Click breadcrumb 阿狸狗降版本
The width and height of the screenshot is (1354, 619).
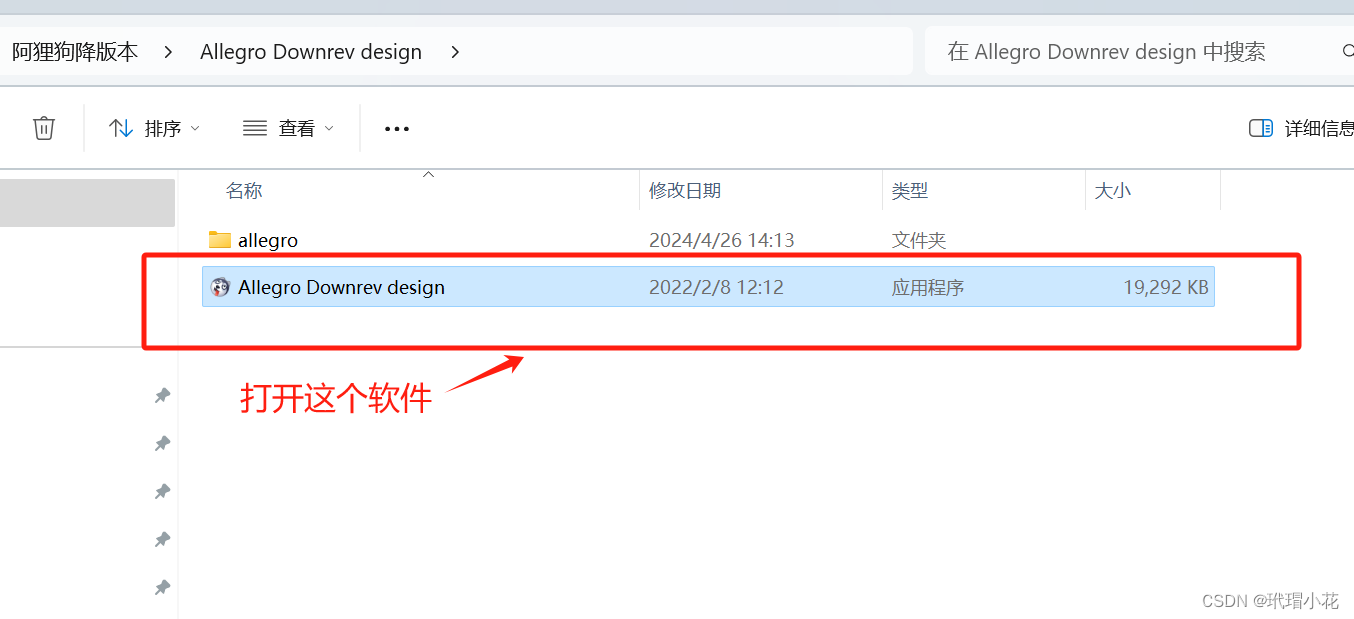tap(75, 51)
